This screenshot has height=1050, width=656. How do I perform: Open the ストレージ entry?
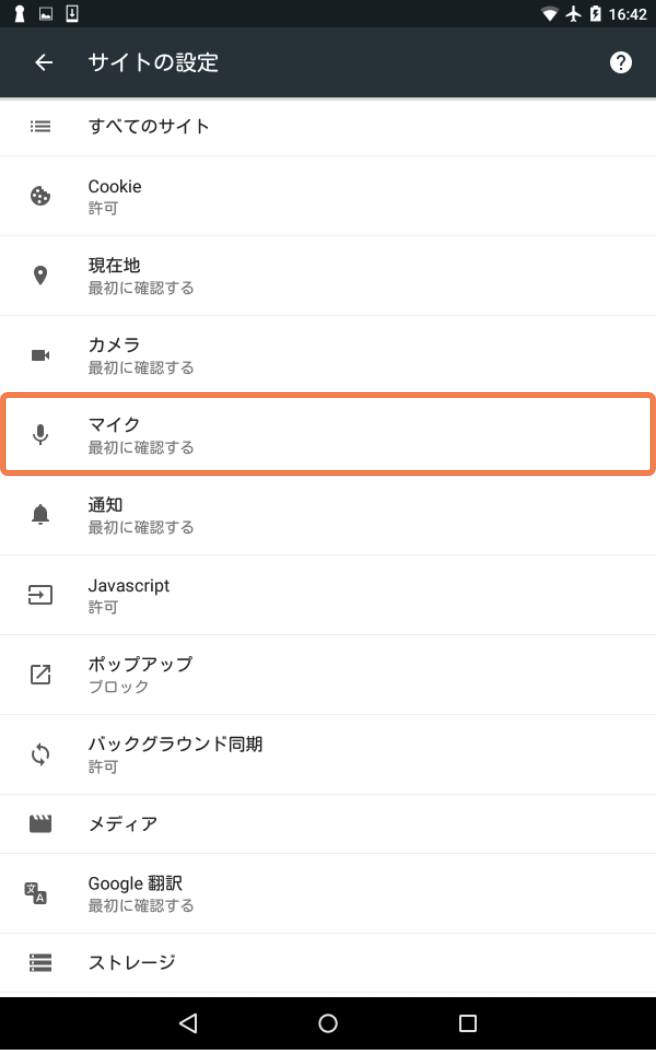coord(328,962)
